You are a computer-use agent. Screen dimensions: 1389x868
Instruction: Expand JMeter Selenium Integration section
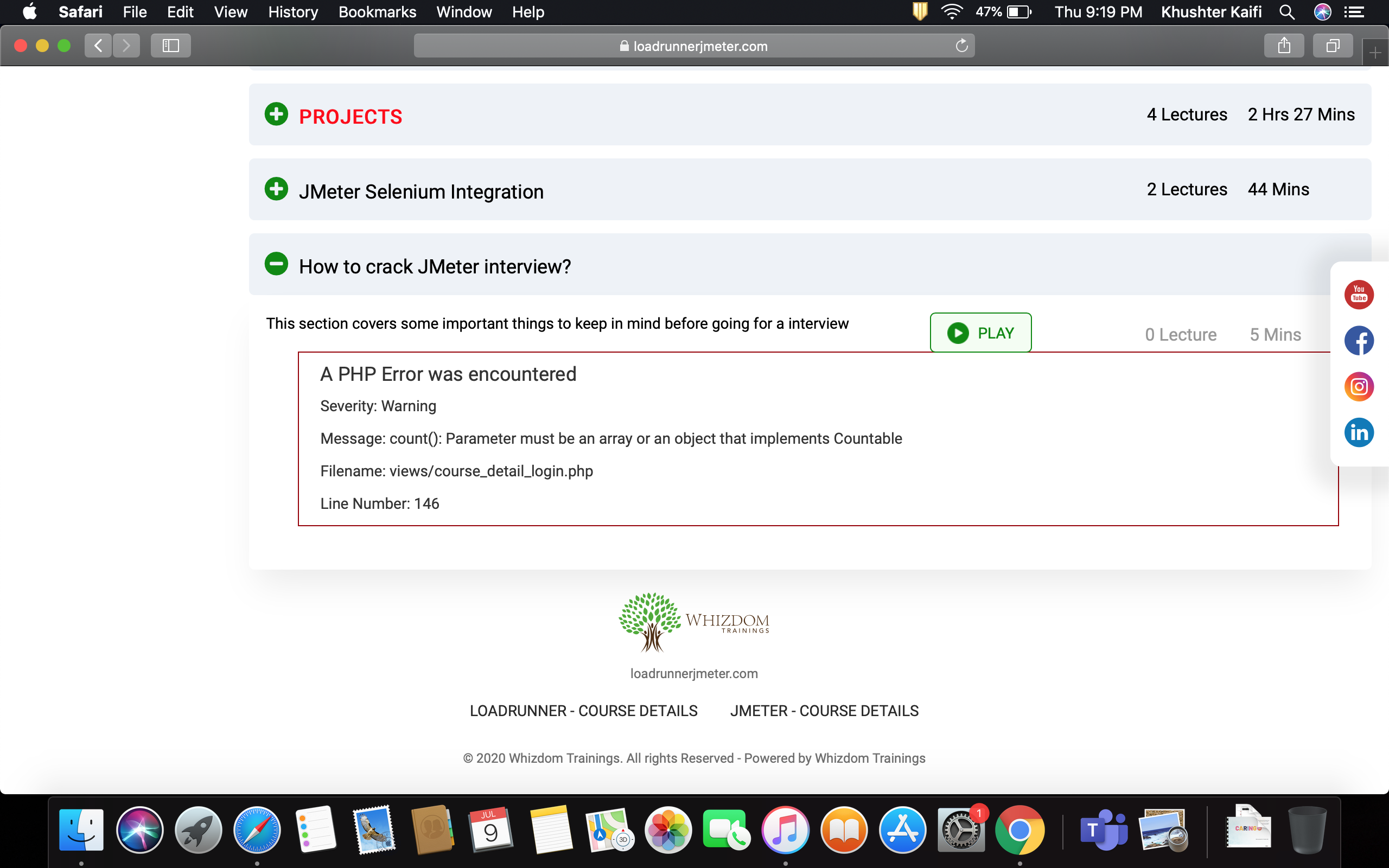click(x=276, y=189)
